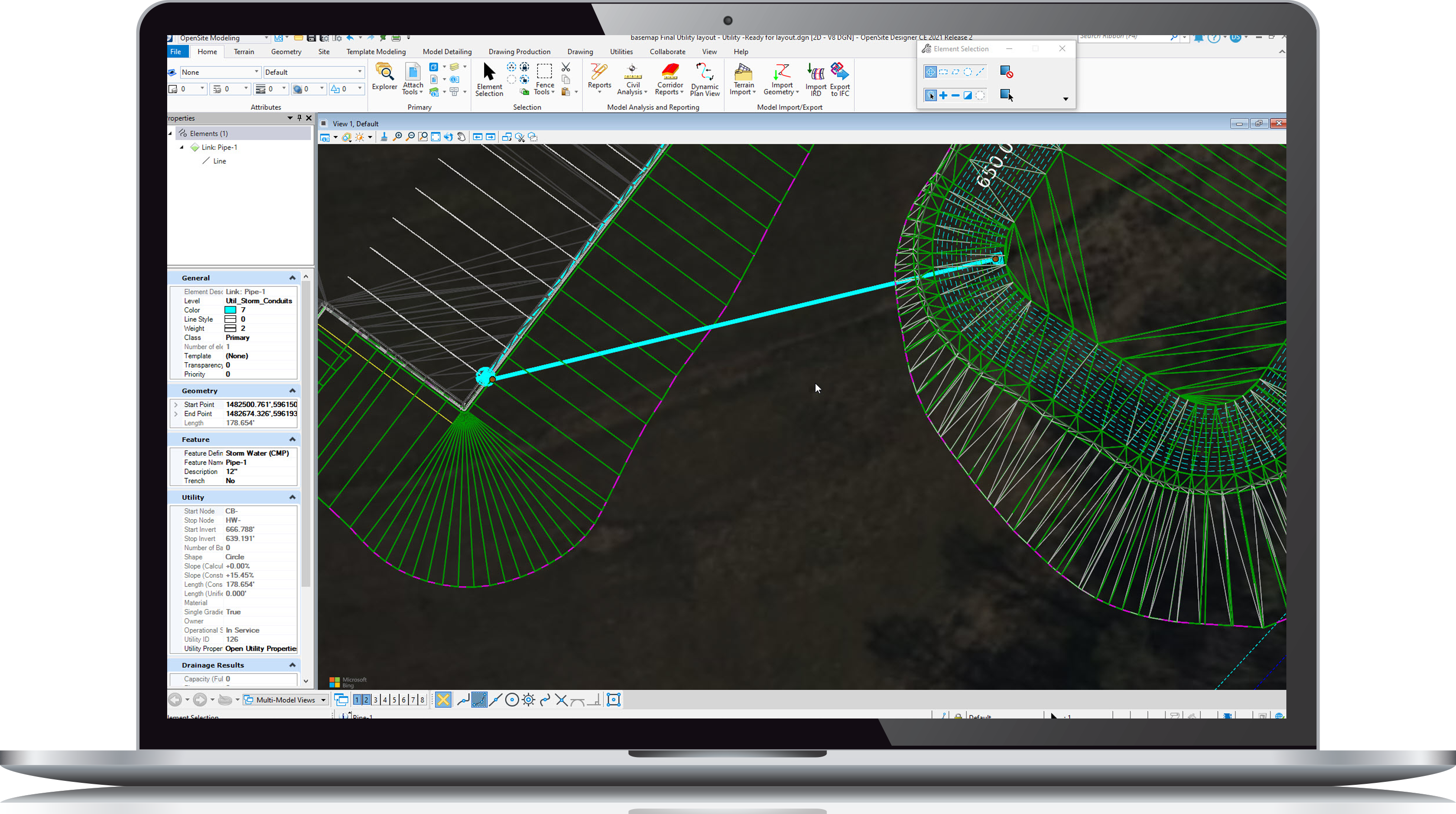Click Open Utility Properties link
This screenshot has height=814, width=1456.
click(261, 648)
